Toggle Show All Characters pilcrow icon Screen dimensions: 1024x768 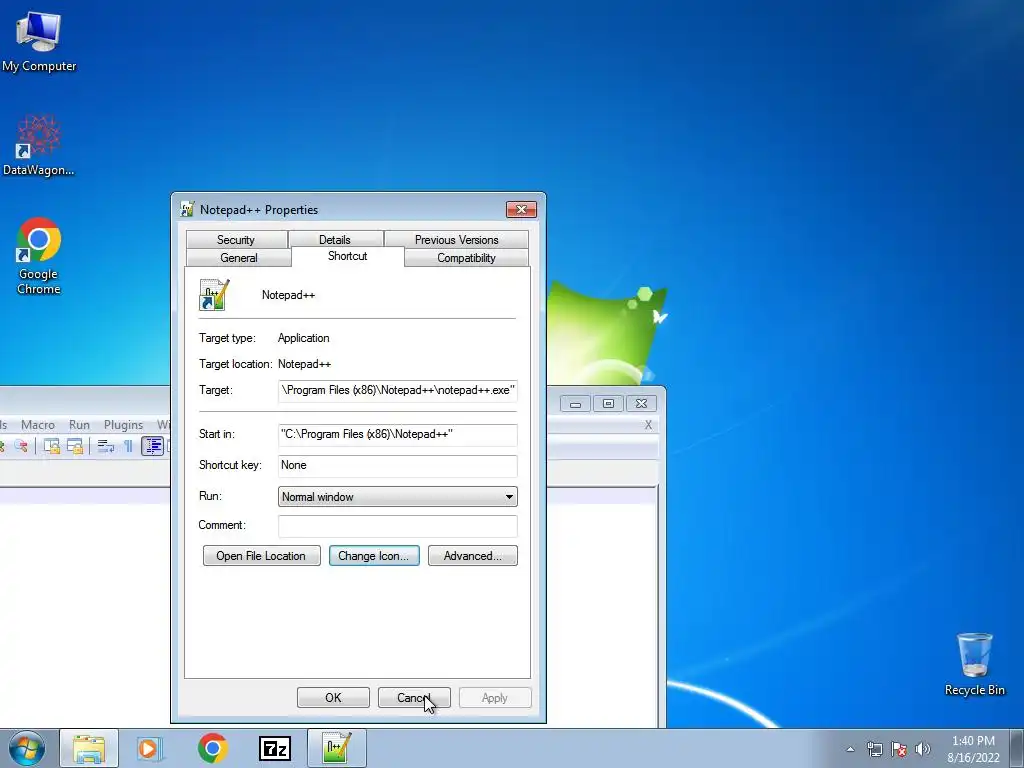click(128, 446)
